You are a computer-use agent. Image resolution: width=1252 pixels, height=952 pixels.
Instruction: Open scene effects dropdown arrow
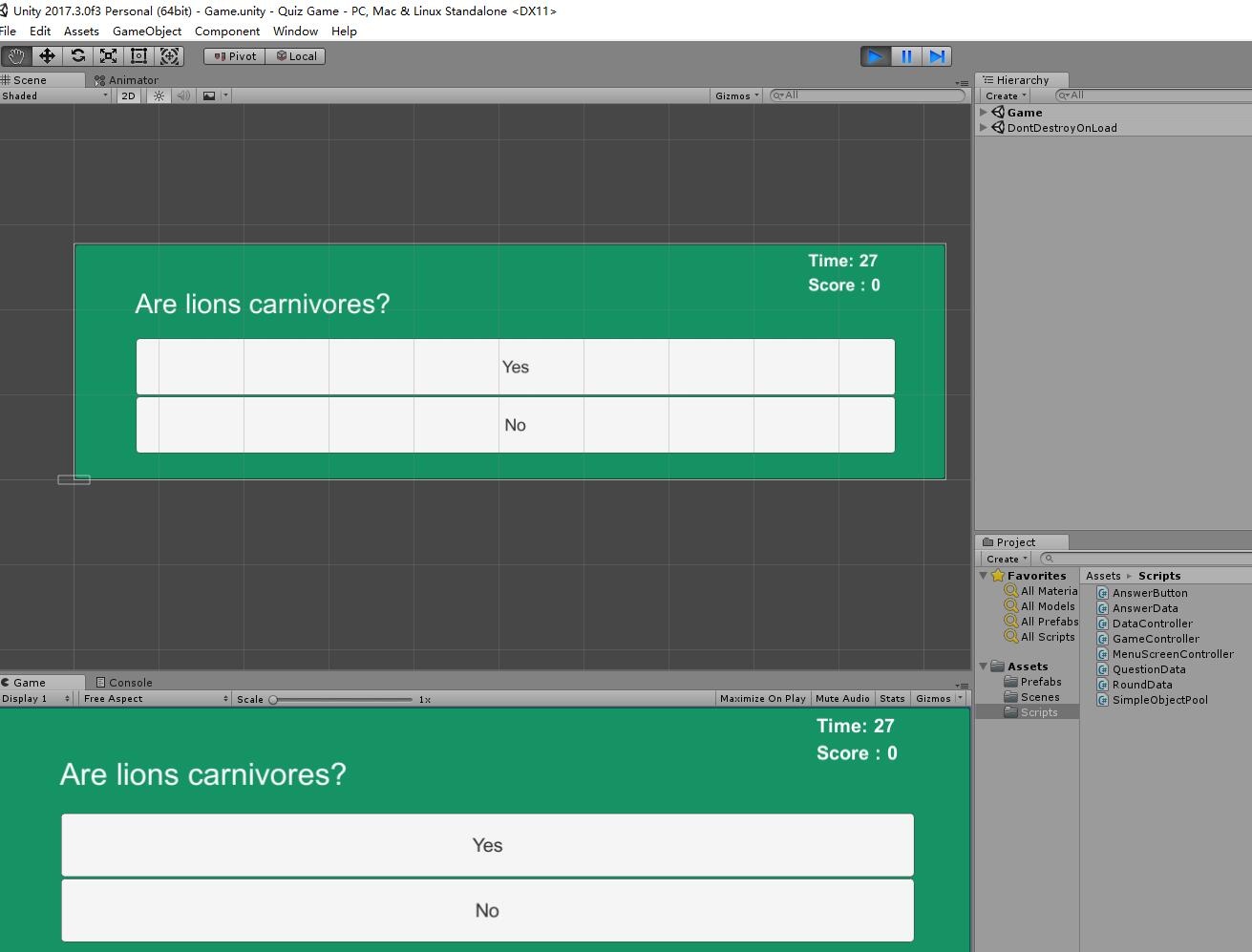[225, 95]
